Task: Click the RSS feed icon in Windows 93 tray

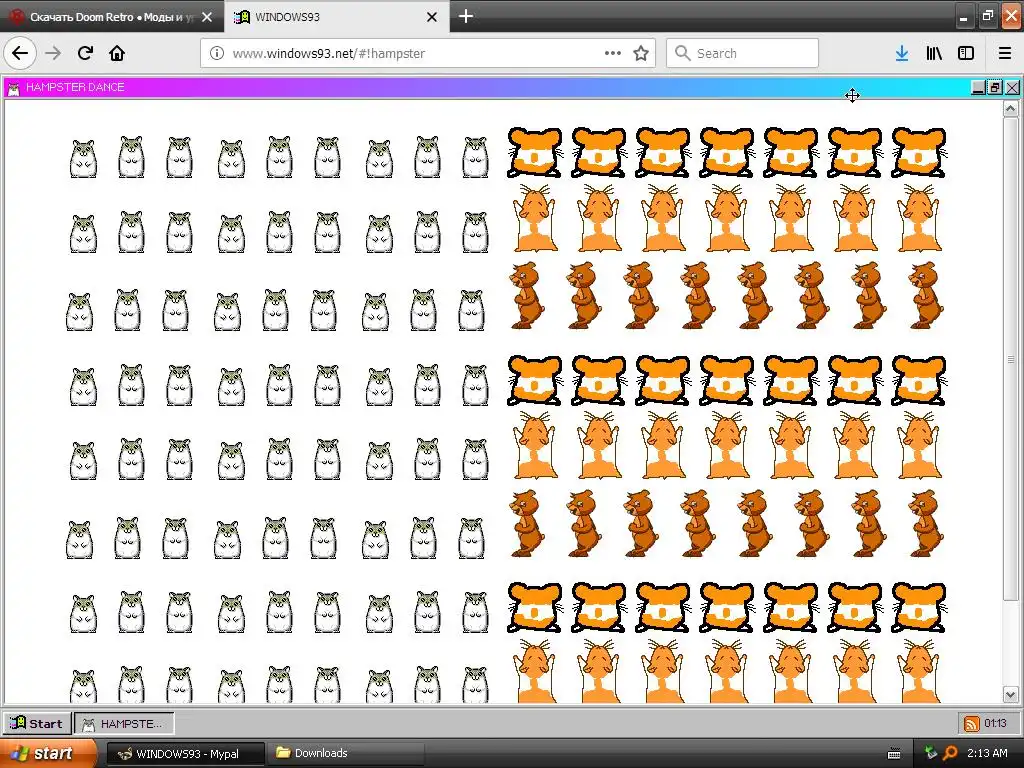Action: (971, 723)
